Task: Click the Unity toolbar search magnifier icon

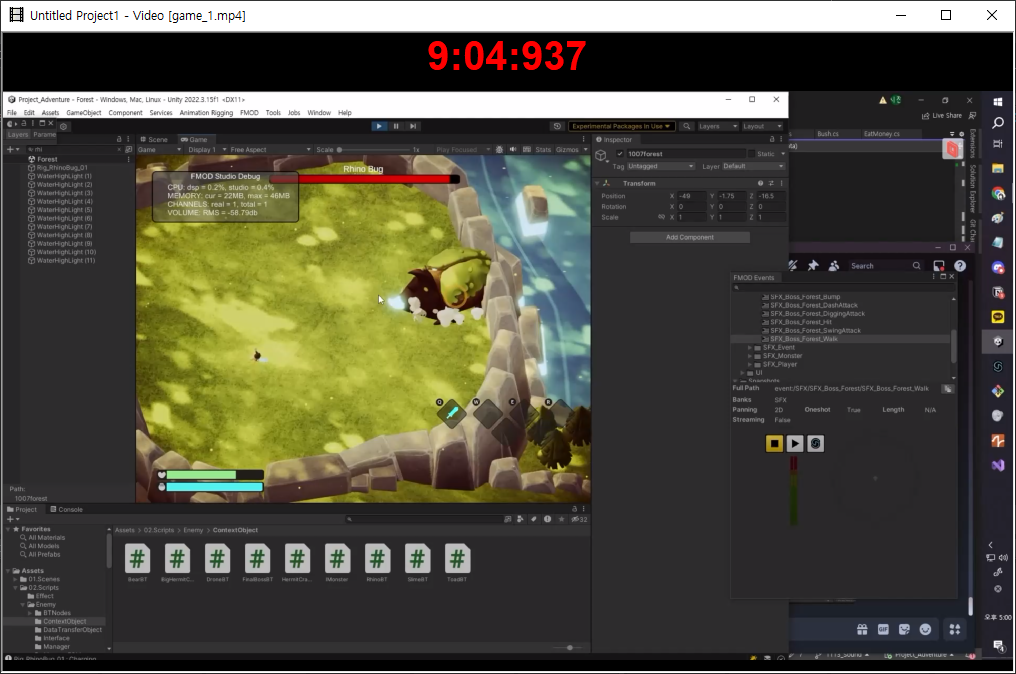Action: click(687, 126)
